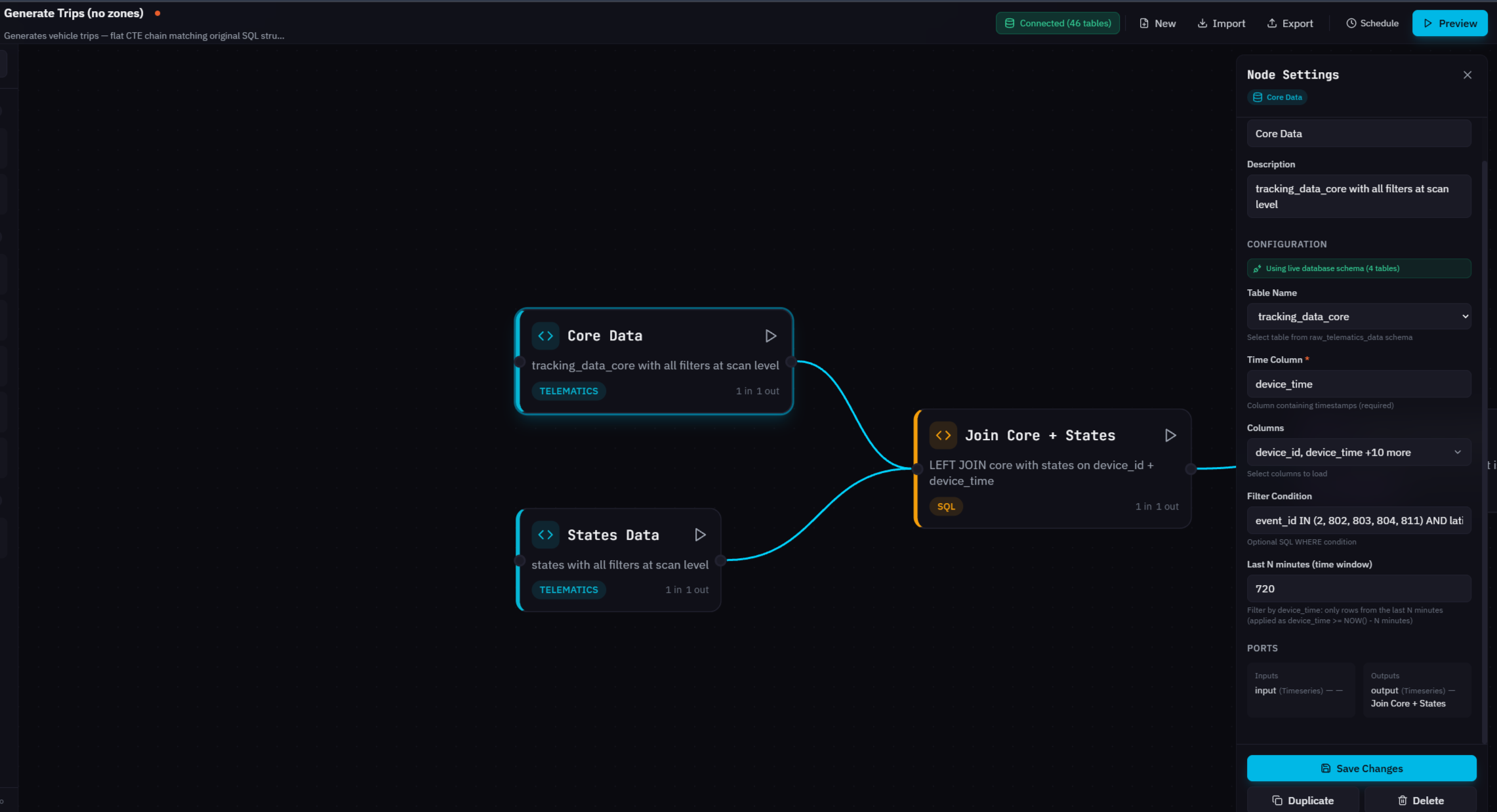
Task: Open the Schedule option
Action: click(1372, 23)
